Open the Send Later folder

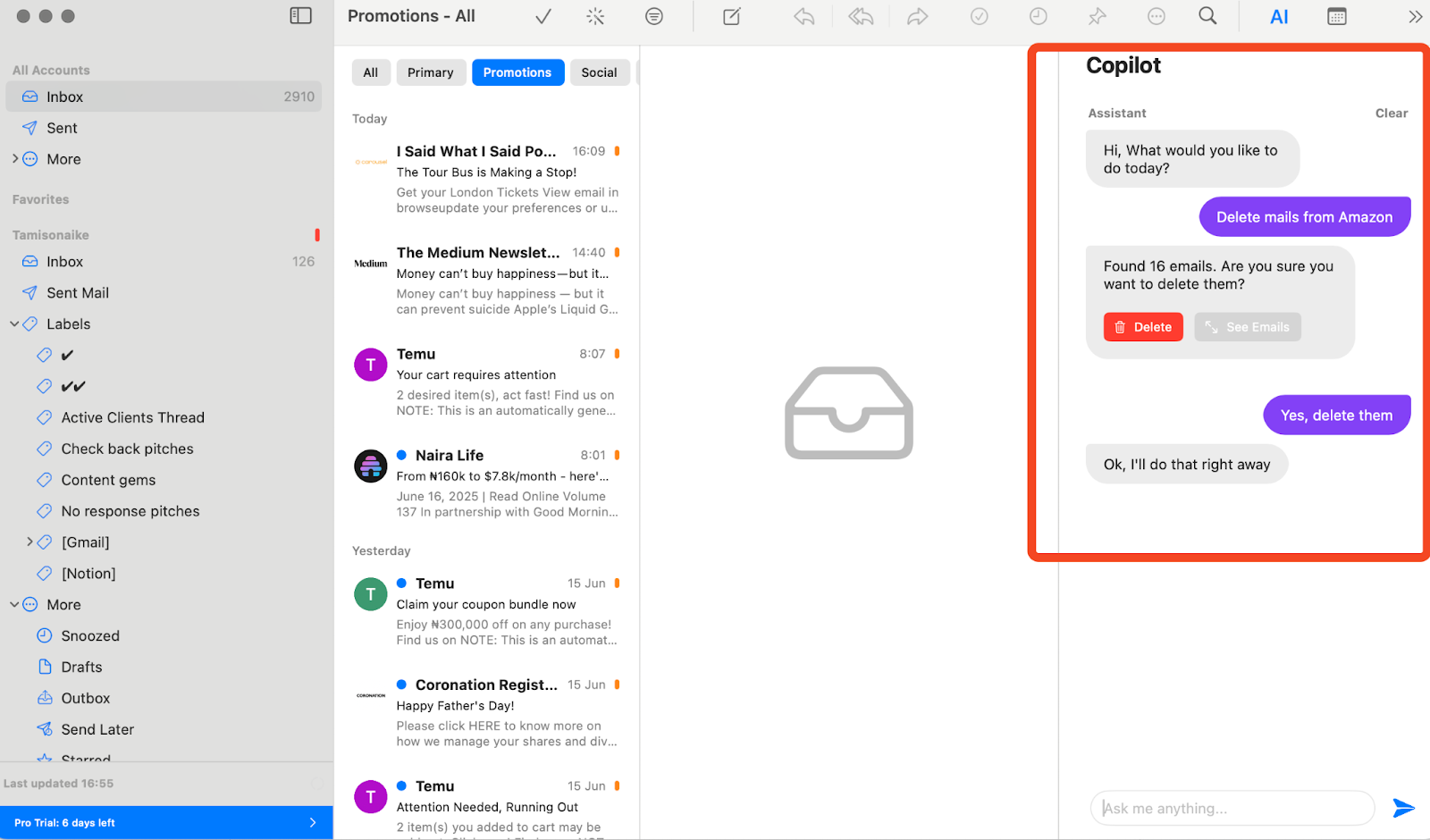click(97, 730)
